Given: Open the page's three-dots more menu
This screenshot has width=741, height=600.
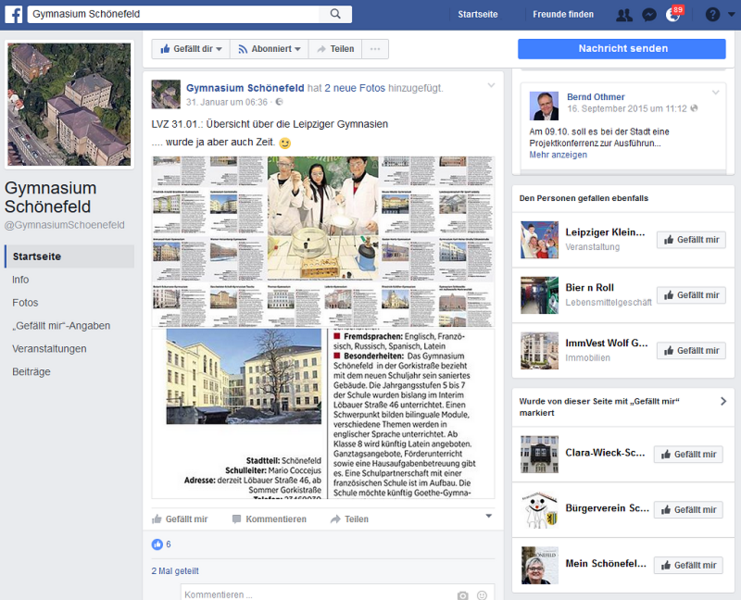Looking at the screenshot, I should [375, 49].
